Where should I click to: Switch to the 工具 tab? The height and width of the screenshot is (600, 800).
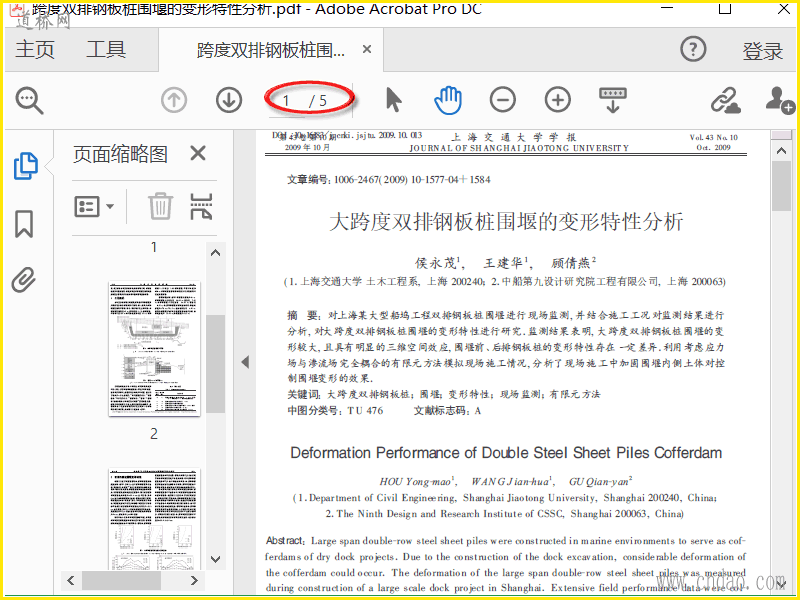pyautogui.click(x=106, y=49)
